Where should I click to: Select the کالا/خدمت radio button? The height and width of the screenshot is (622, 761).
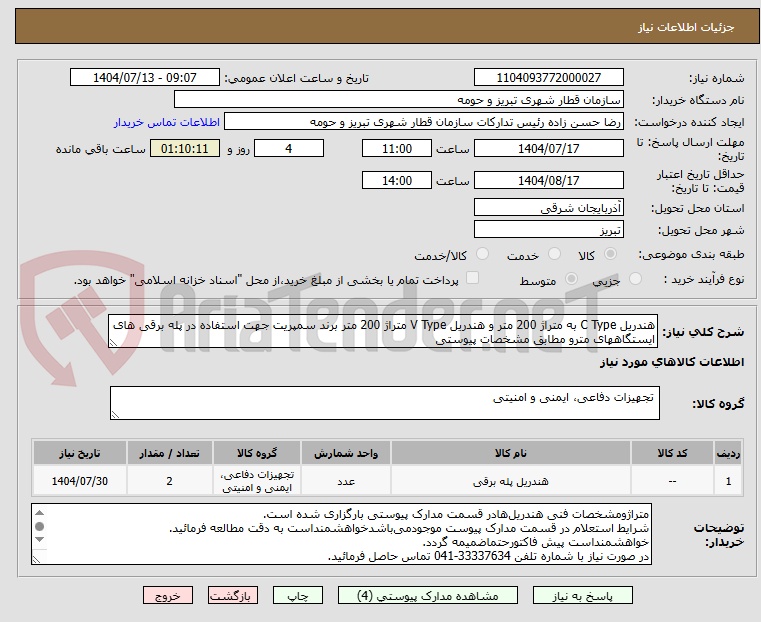coord(482,254)
